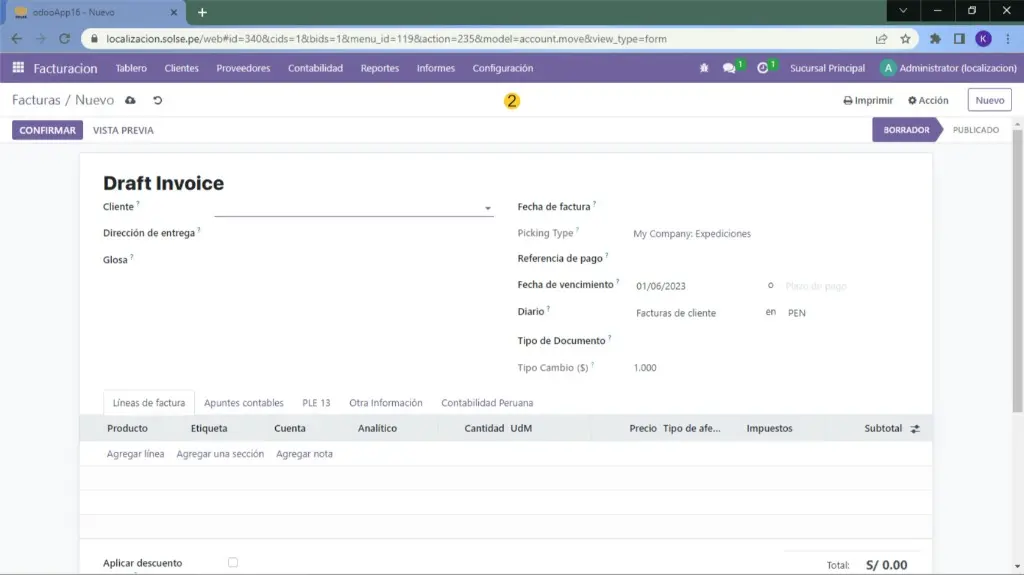Open the Odoo apps grid menu
Image resolution: width=1024 pixels, height=575 pixels.
point(18,68)
